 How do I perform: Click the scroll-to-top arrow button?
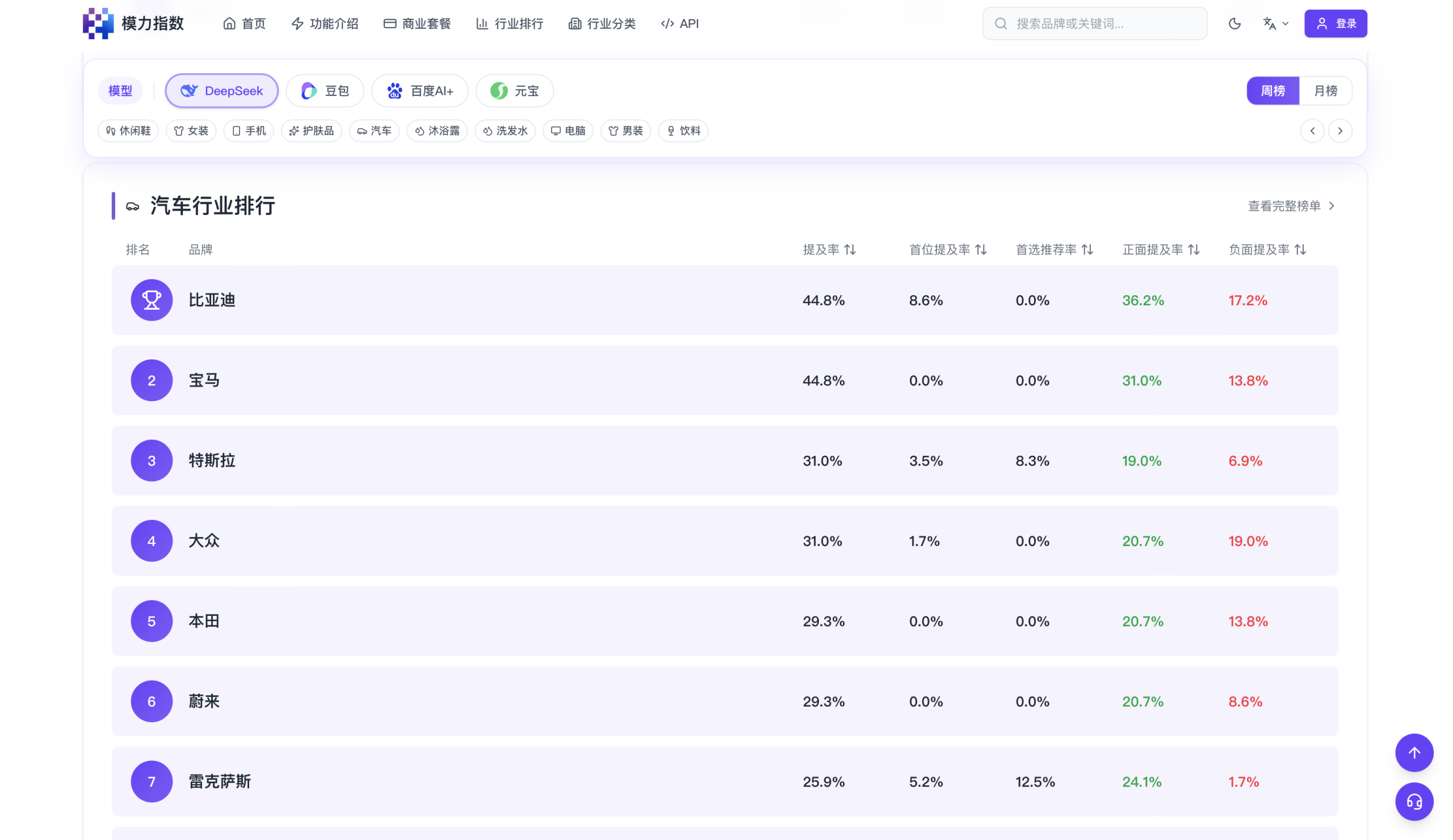pyautogui.click(x=1414, y=753)
